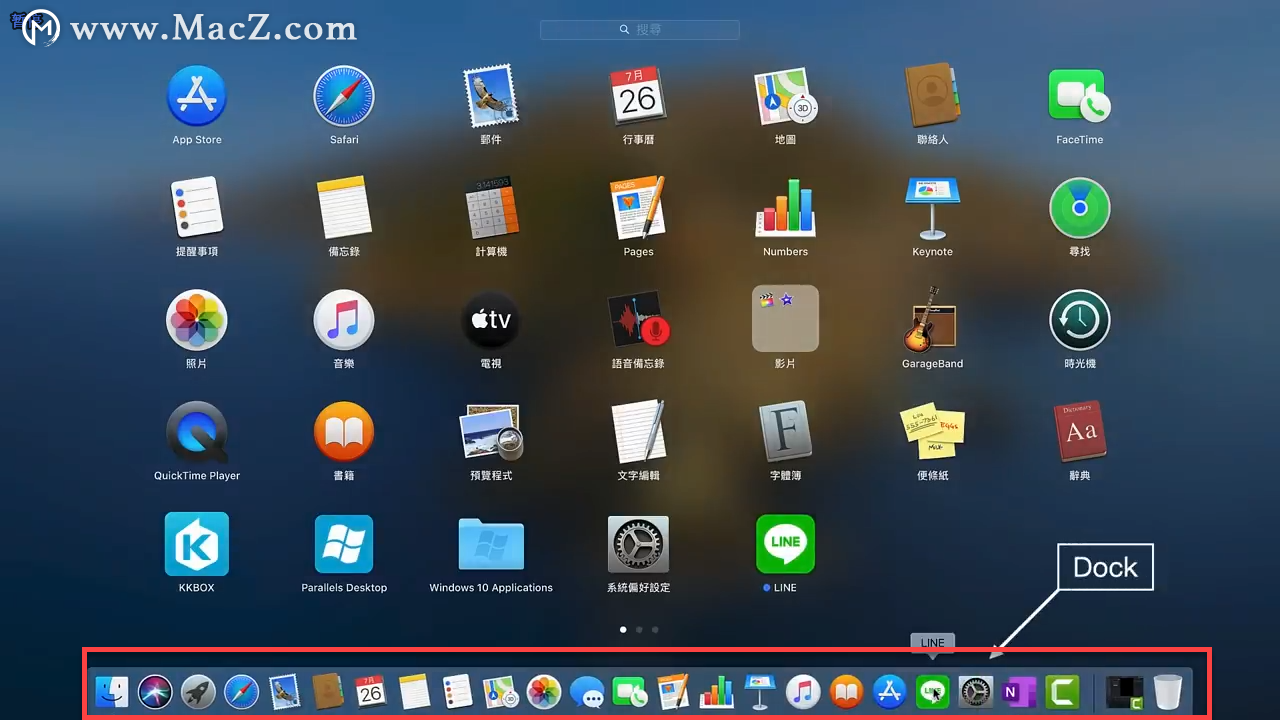Open App Store from the Launchpad grid
The width and height of the screenshot is (1280, 720).
pyautogui.click(x=197, y=97)
